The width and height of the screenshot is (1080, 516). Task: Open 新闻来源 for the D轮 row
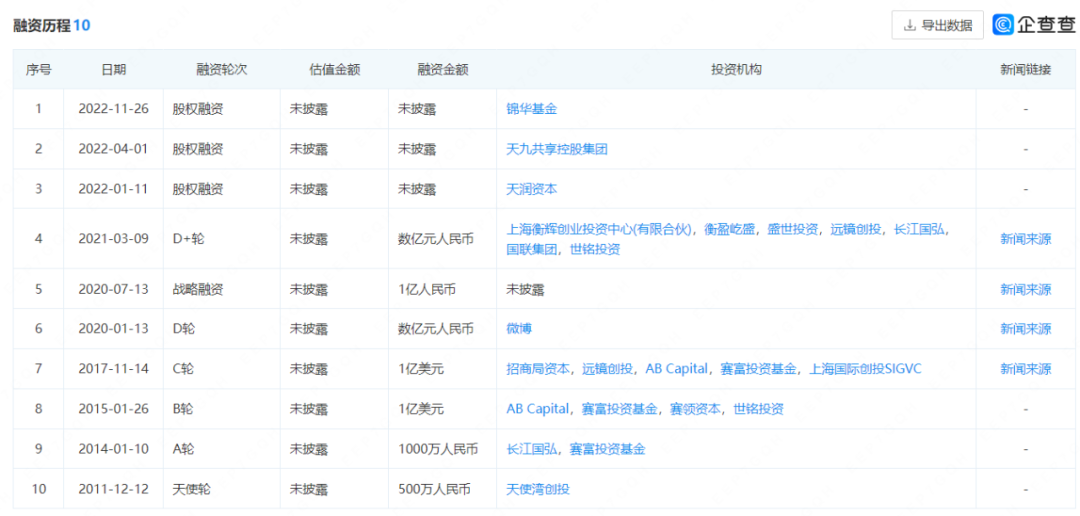(1025, 329)
